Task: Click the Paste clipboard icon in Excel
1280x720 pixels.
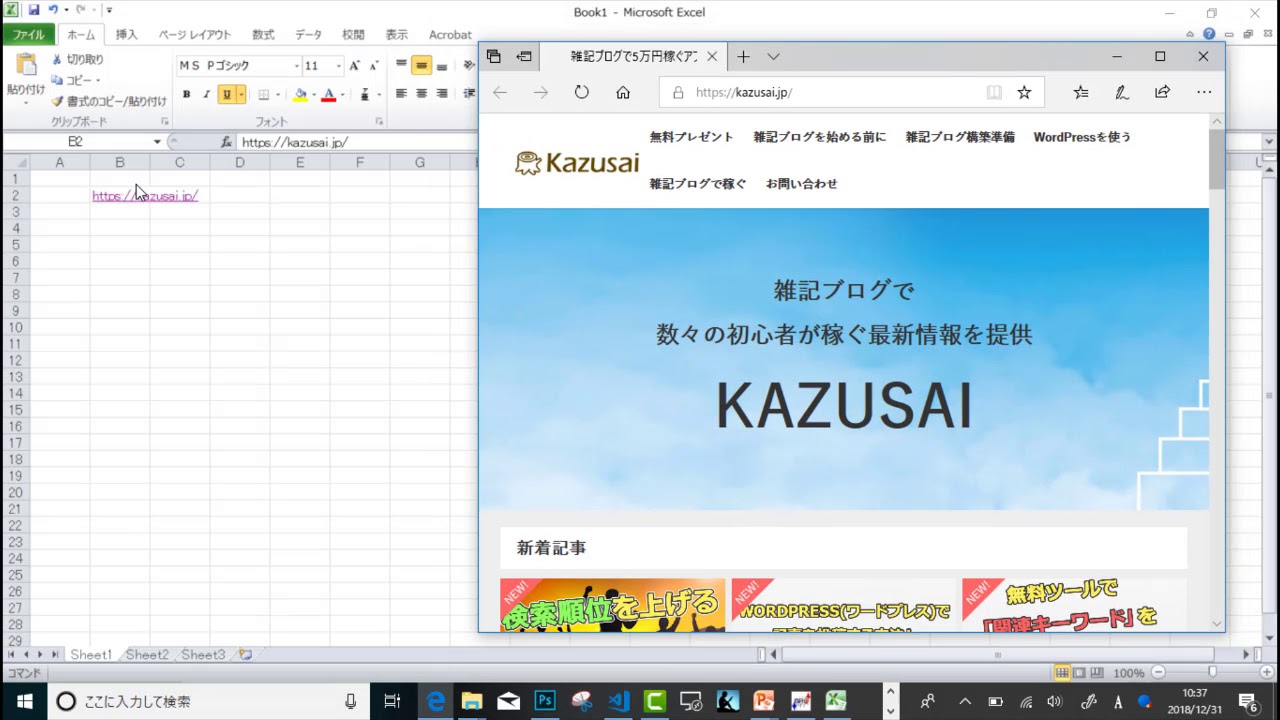Action: pyautogui.click(x=26, y=66)
